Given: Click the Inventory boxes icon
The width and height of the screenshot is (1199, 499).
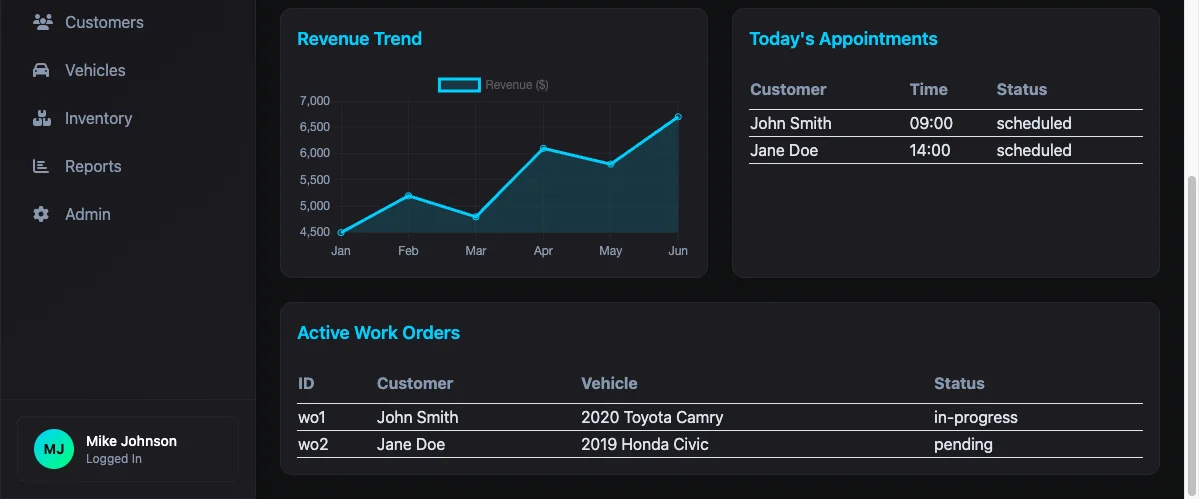Looking at the screenshot, I should (41, 118).
